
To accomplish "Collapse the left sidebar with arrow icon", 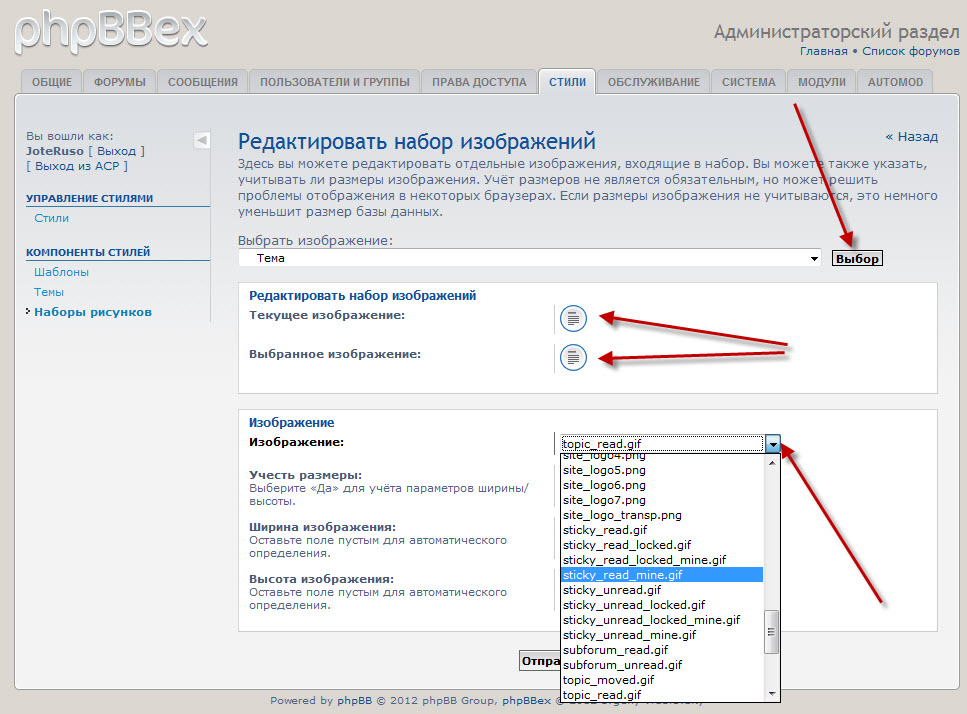I will click(202, 141).
